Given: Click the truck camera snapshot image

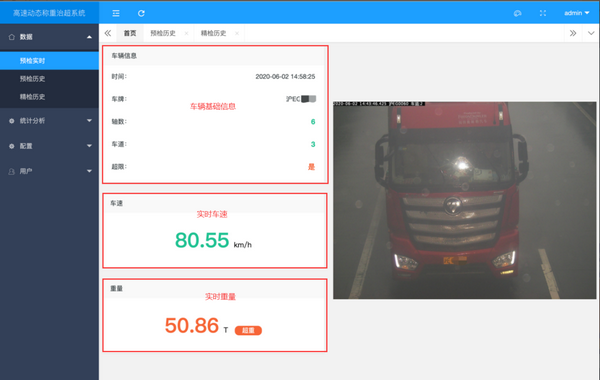Looking at the screenshot, I should click(x=465, y=200).
